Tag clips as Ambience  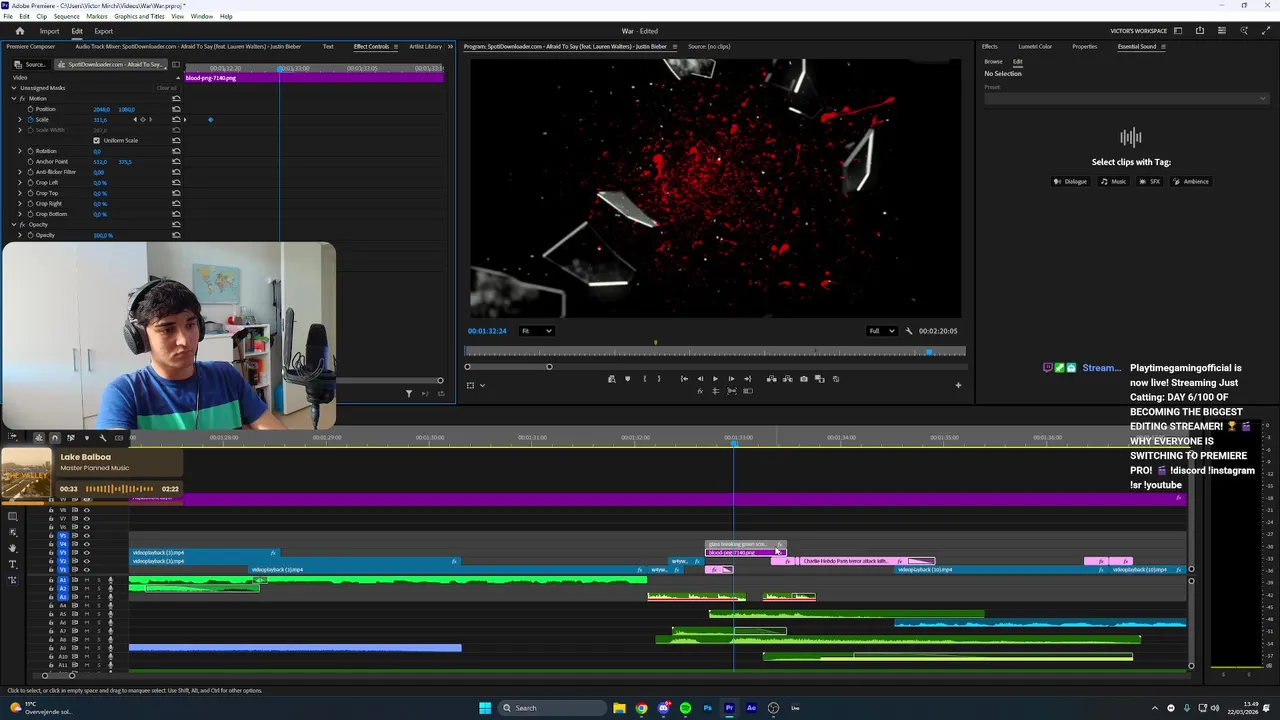point(1191,181)
